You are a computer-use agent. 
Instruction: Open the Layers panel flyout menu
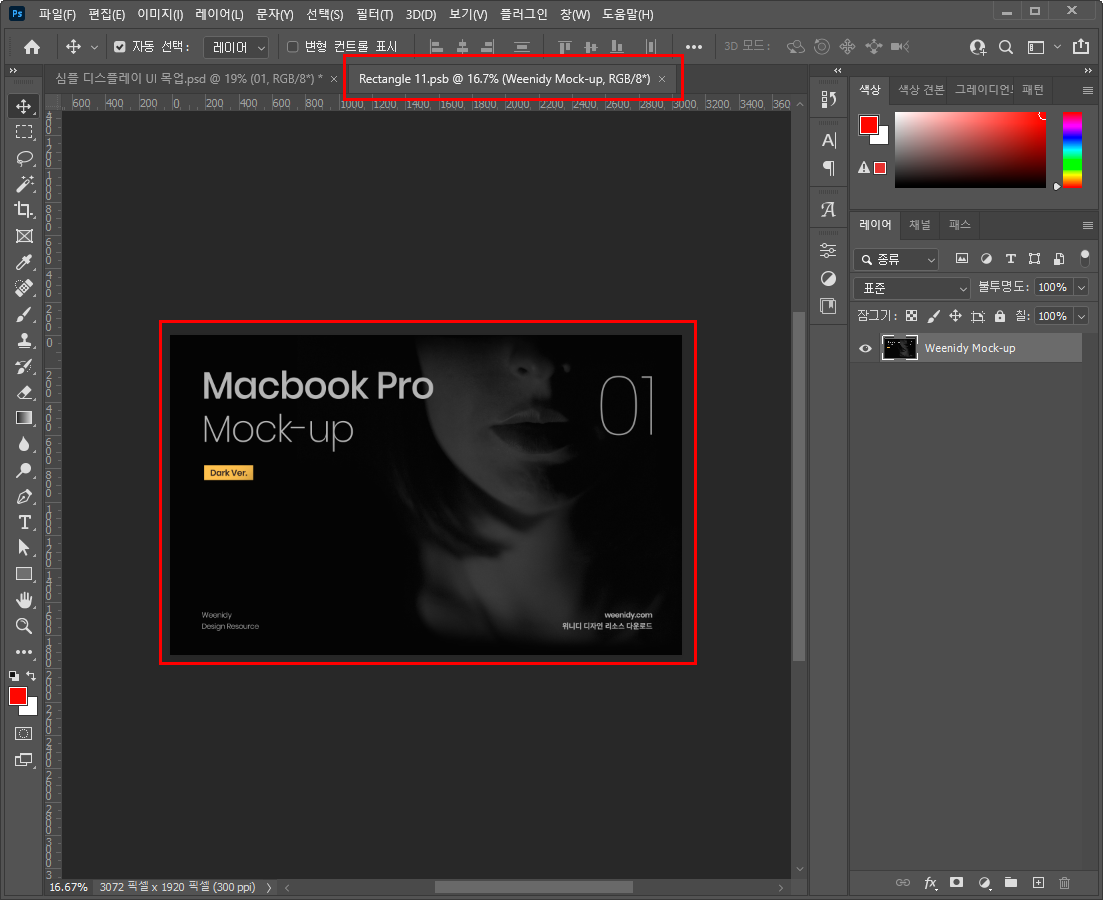pos(1088,225)
